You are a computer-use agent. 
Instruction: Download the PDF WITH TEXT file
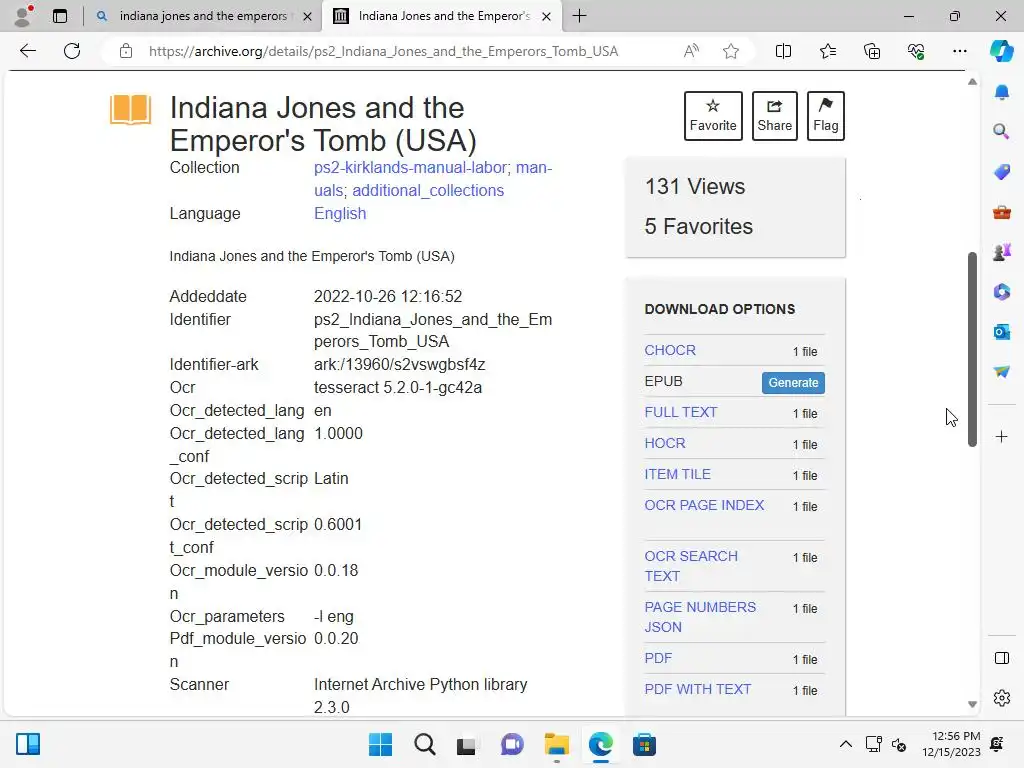click(697, 689)
